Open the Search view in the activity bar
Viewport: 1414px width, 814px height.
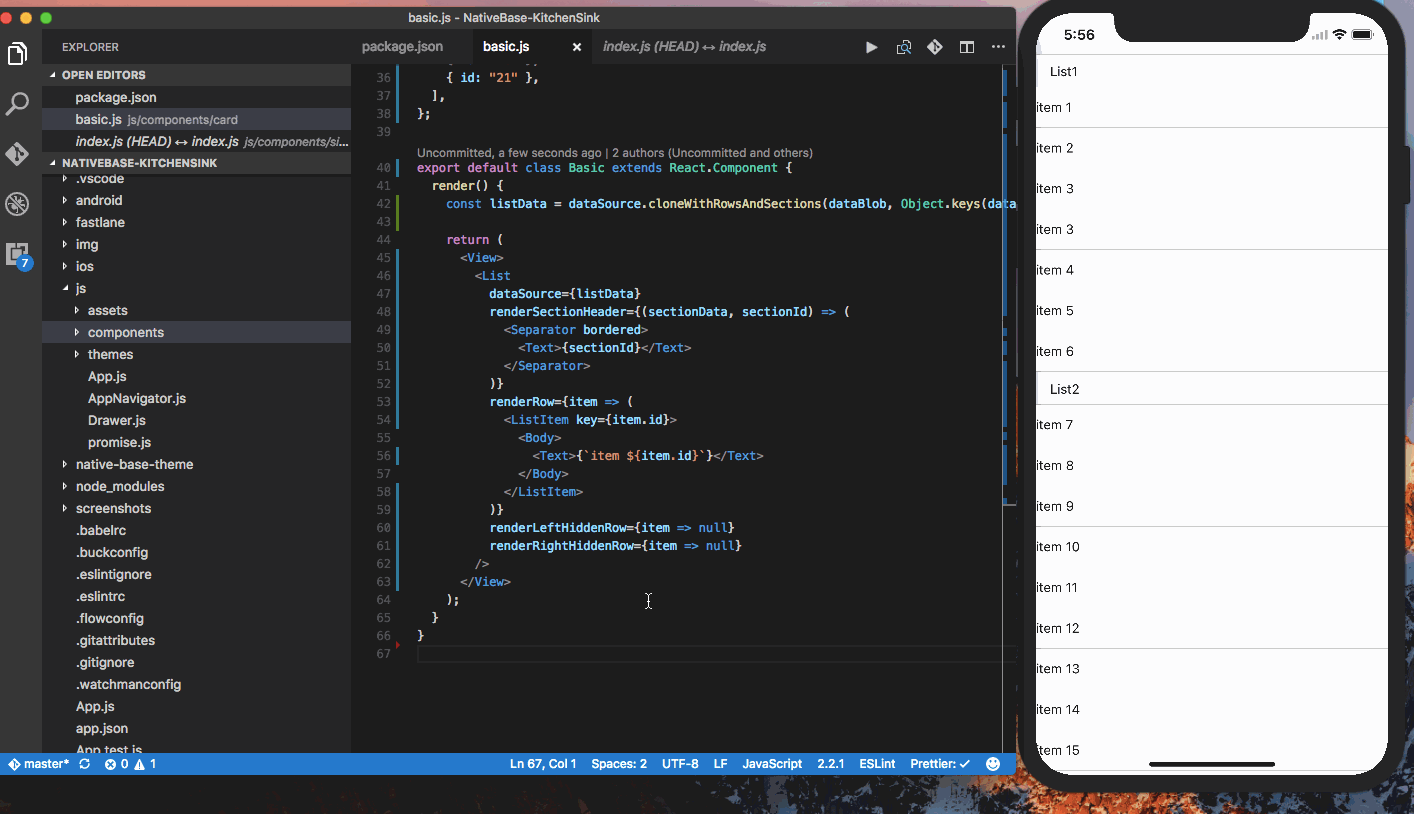pyautogui.click(x=17, y=103)
